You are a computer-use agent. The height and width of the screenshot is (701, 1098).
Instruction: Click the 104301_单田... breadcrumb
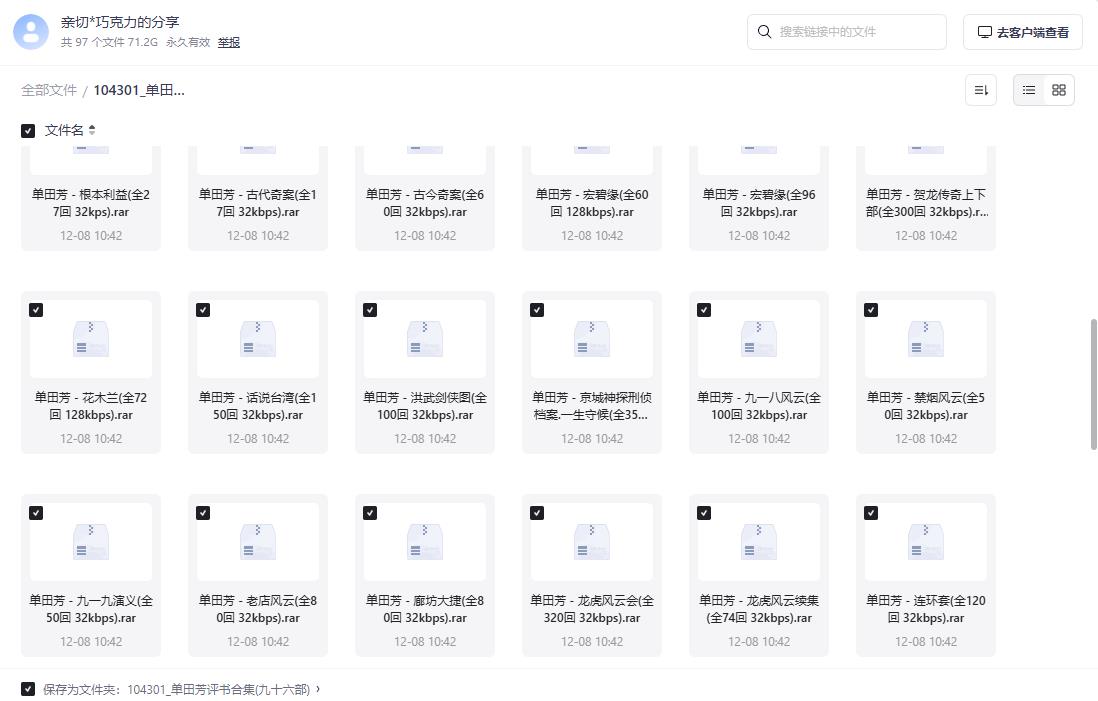coord(139,90)
